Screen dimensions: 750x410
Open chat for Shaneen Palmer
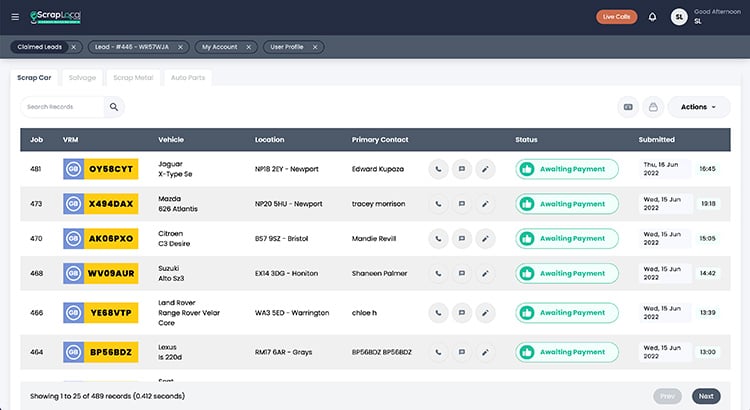pyautogui.click(x=462, y=273)
